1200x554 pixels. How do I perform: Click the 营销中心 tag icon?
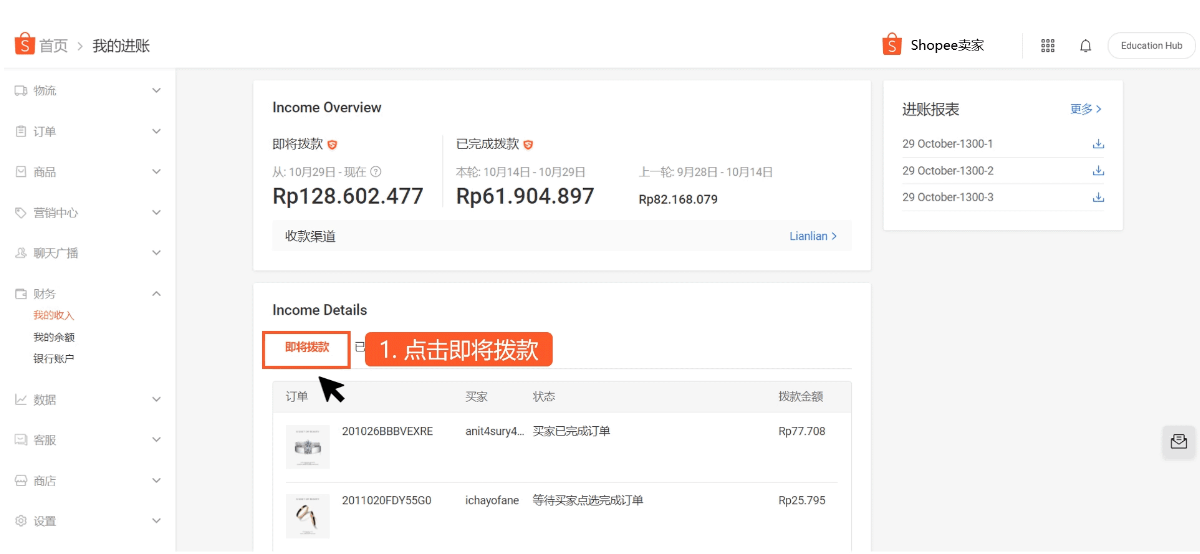click(21, 213)
